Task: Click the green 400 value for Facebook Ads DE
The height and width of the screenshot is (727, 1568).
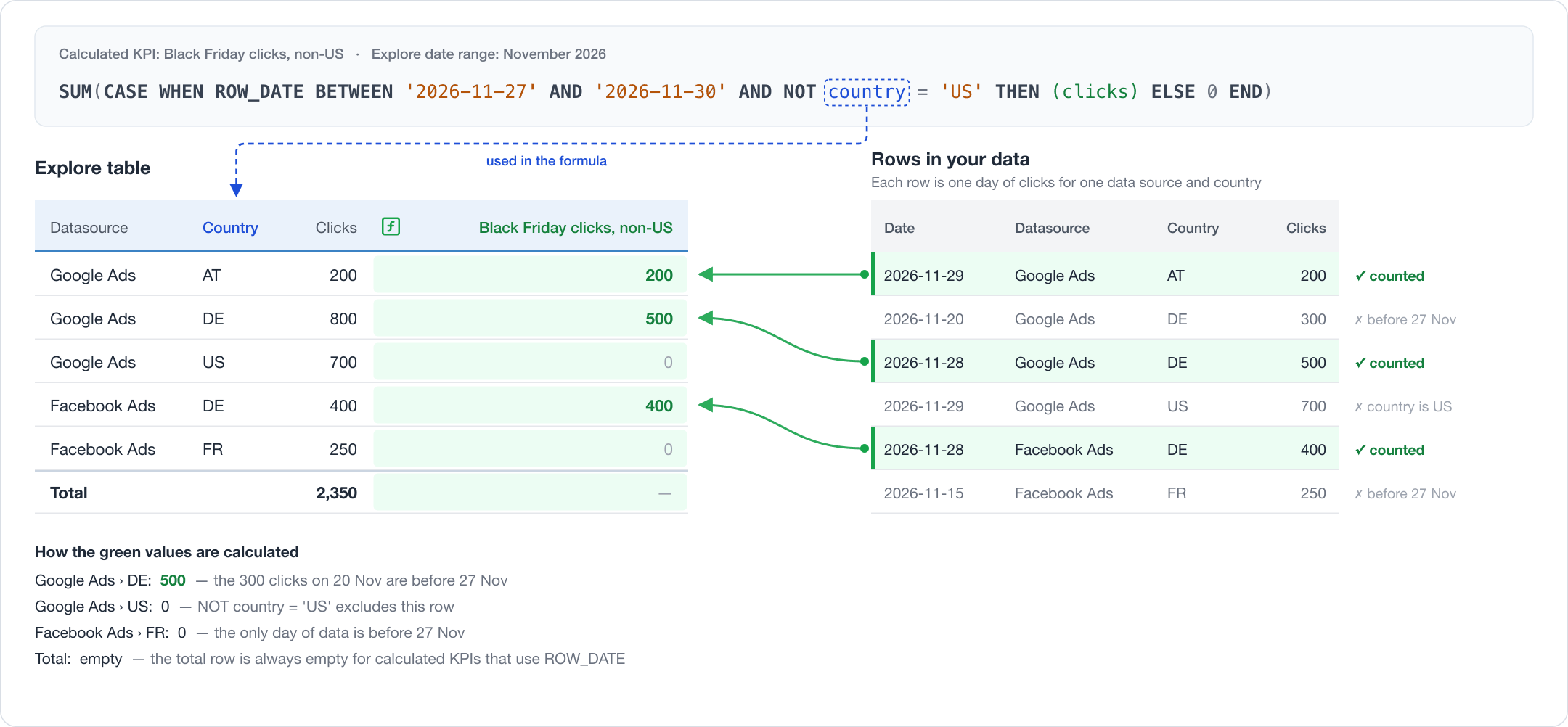Action: [x=659, y=406]
